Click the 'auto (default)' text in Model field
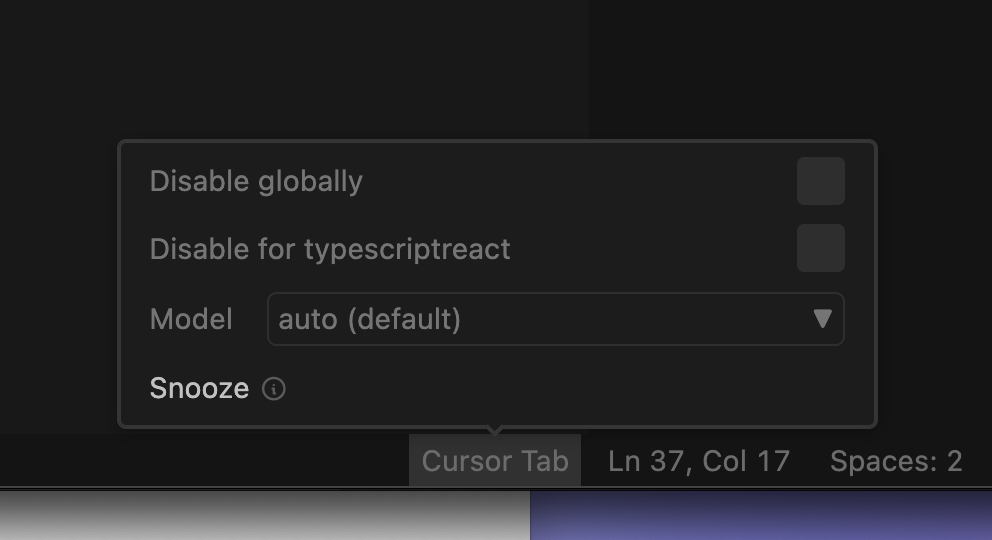The height and width of the screenshot is (540, 992). tap(369, 319)
